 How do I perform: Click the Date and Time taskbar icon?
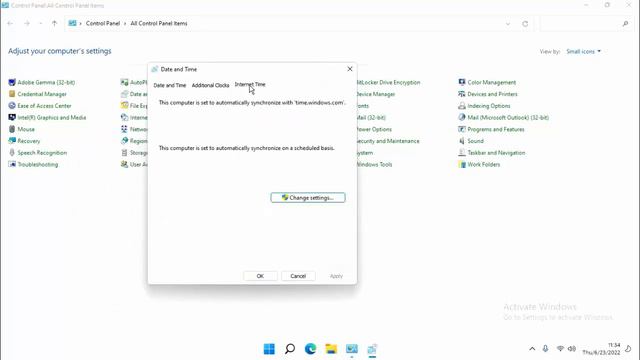tap(372, 349)
